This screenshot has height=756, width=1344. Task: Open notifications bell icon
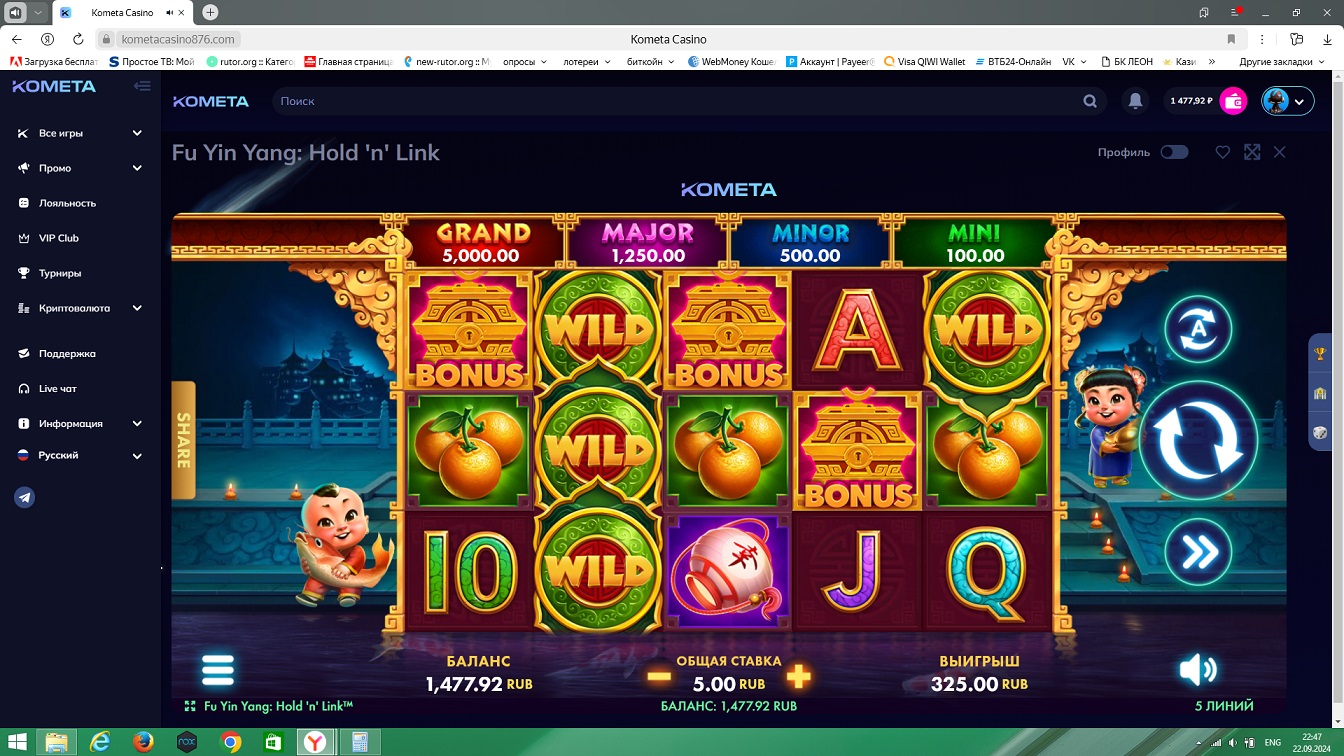(x=1135, y=101)
